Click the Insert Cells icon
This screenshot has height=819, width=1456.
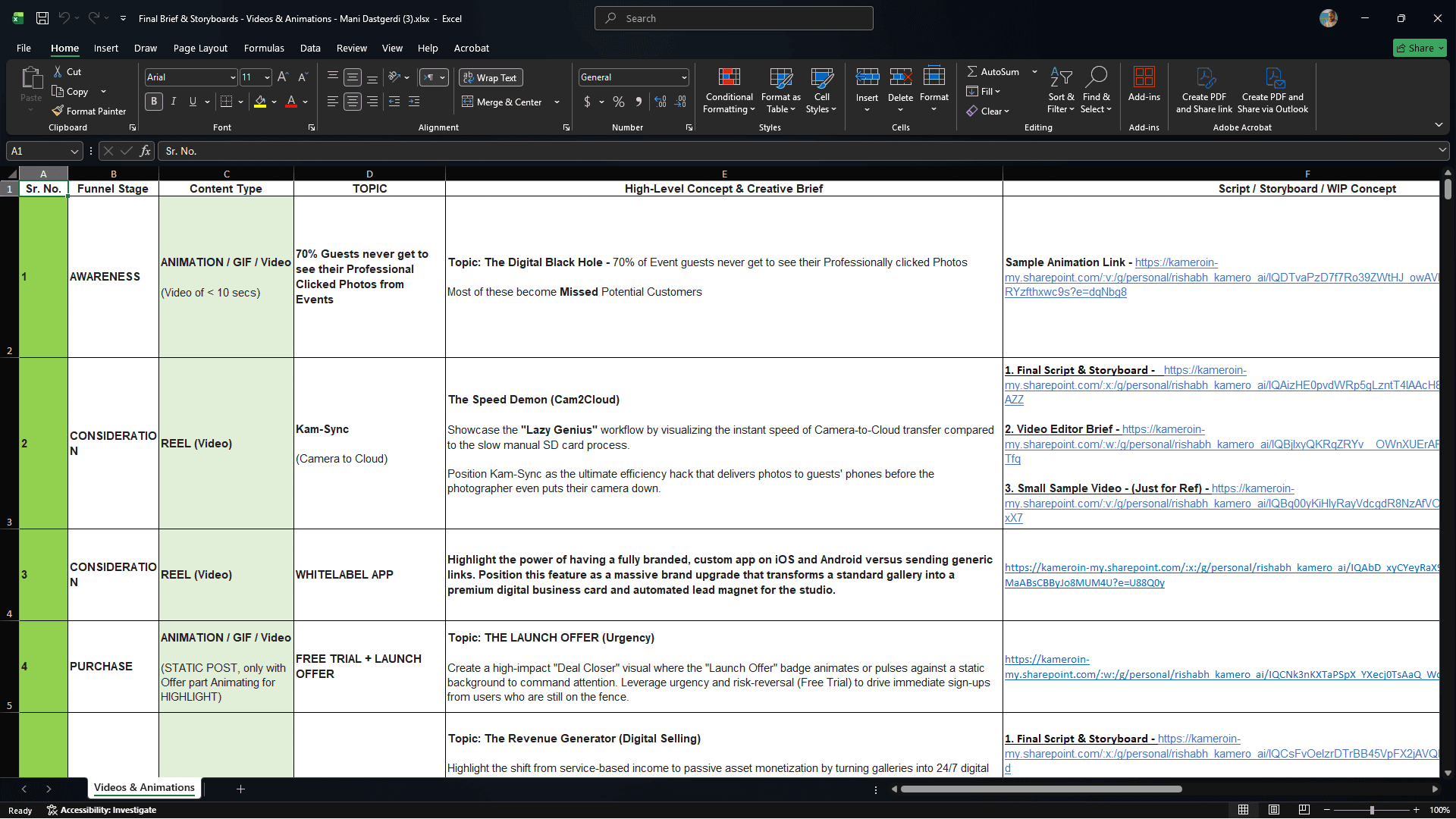(x=867, y=77)
